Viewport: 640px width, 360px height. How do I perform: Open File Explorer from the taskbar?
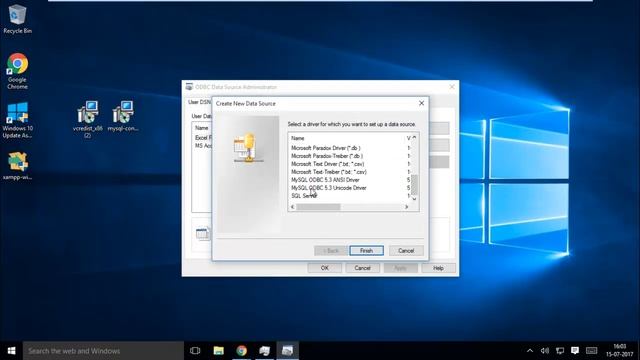point(219,351)
